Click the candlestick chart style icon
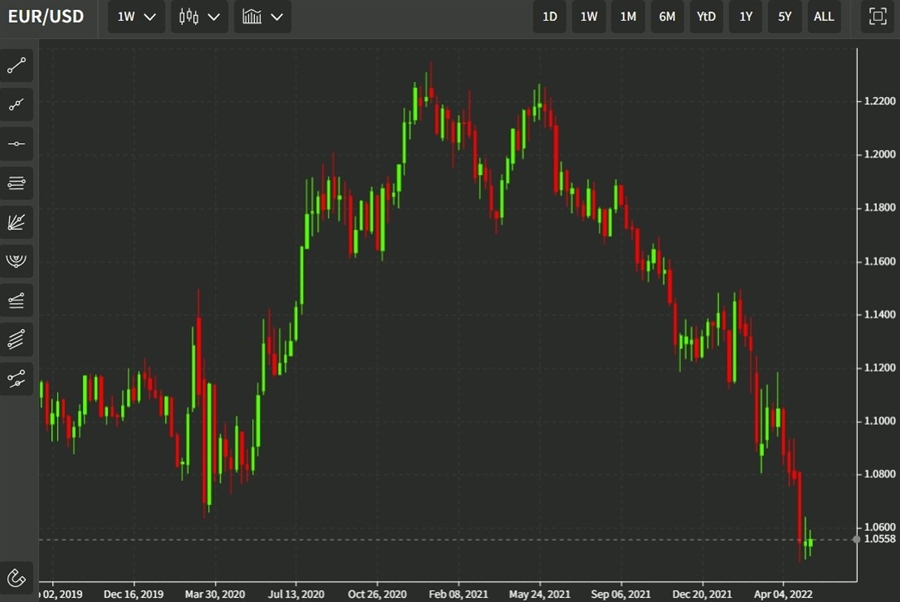This screenshot has width=900, height=602. coord(191,16)
